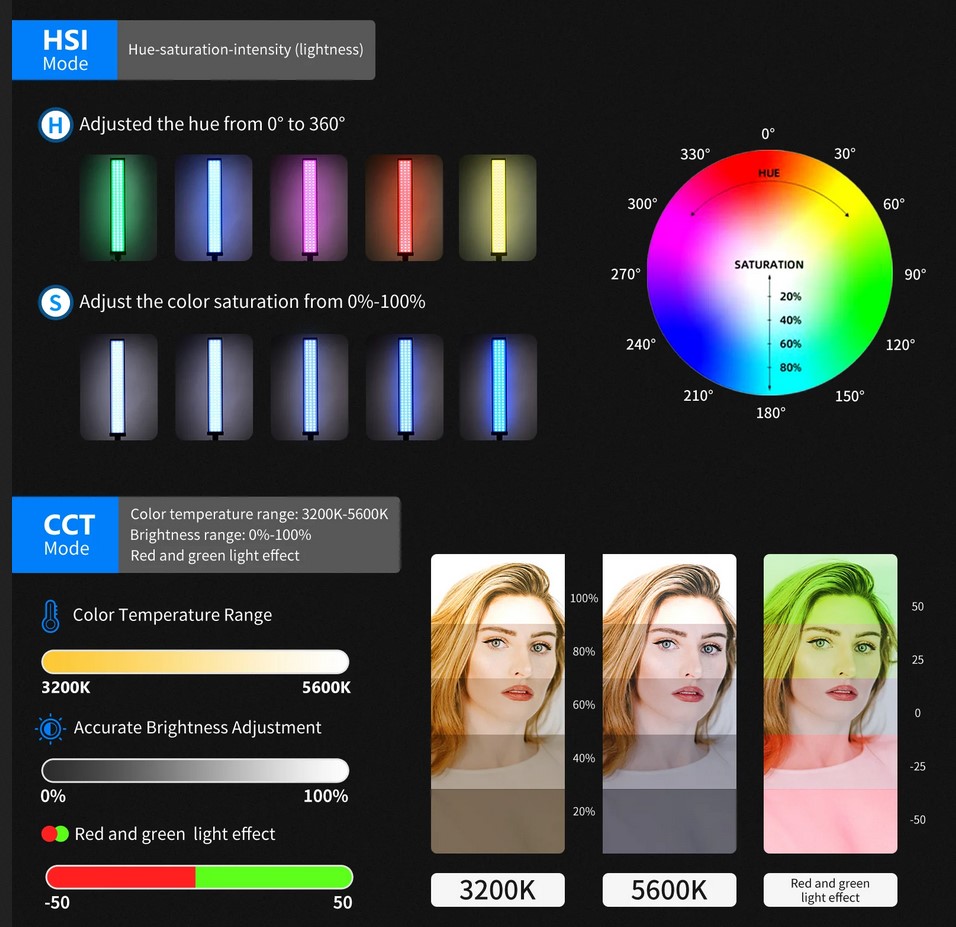Click the 0° label on color wheel
The width and height of the screenshot is (956, 927).
click(x=768, y=134)
